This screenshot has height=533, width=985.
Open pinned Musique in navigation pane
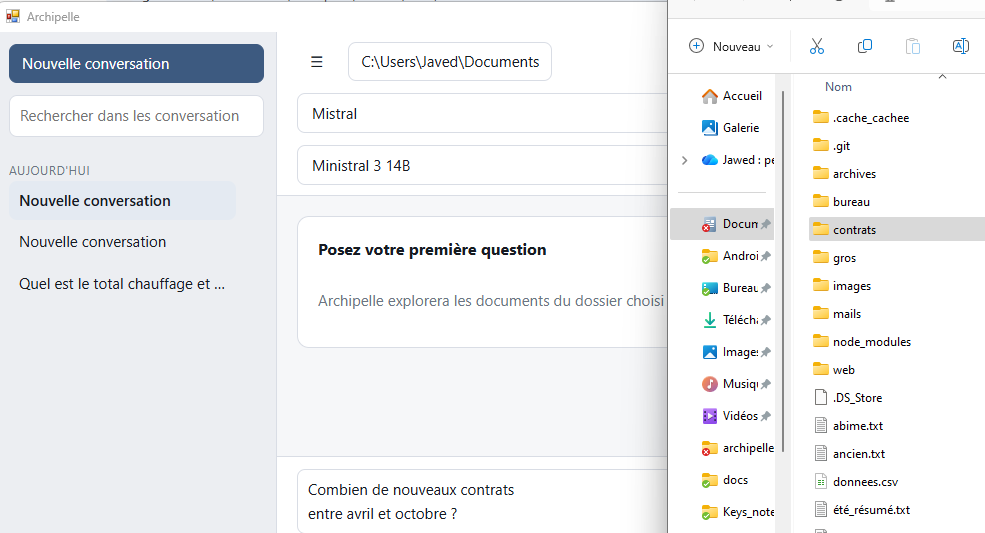[x=736, y=384]
